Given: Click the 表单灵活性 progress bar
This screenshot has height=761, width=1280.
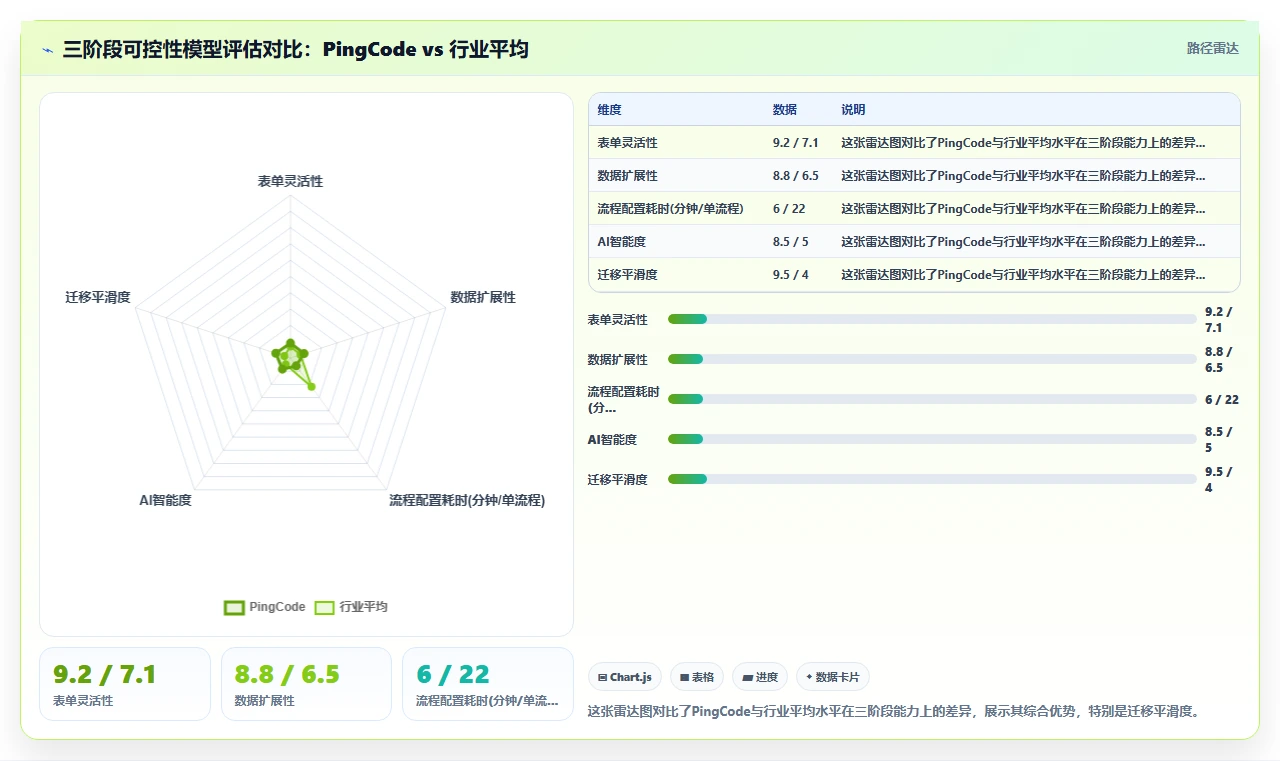Looking at the screenshot, I should 932,319.
